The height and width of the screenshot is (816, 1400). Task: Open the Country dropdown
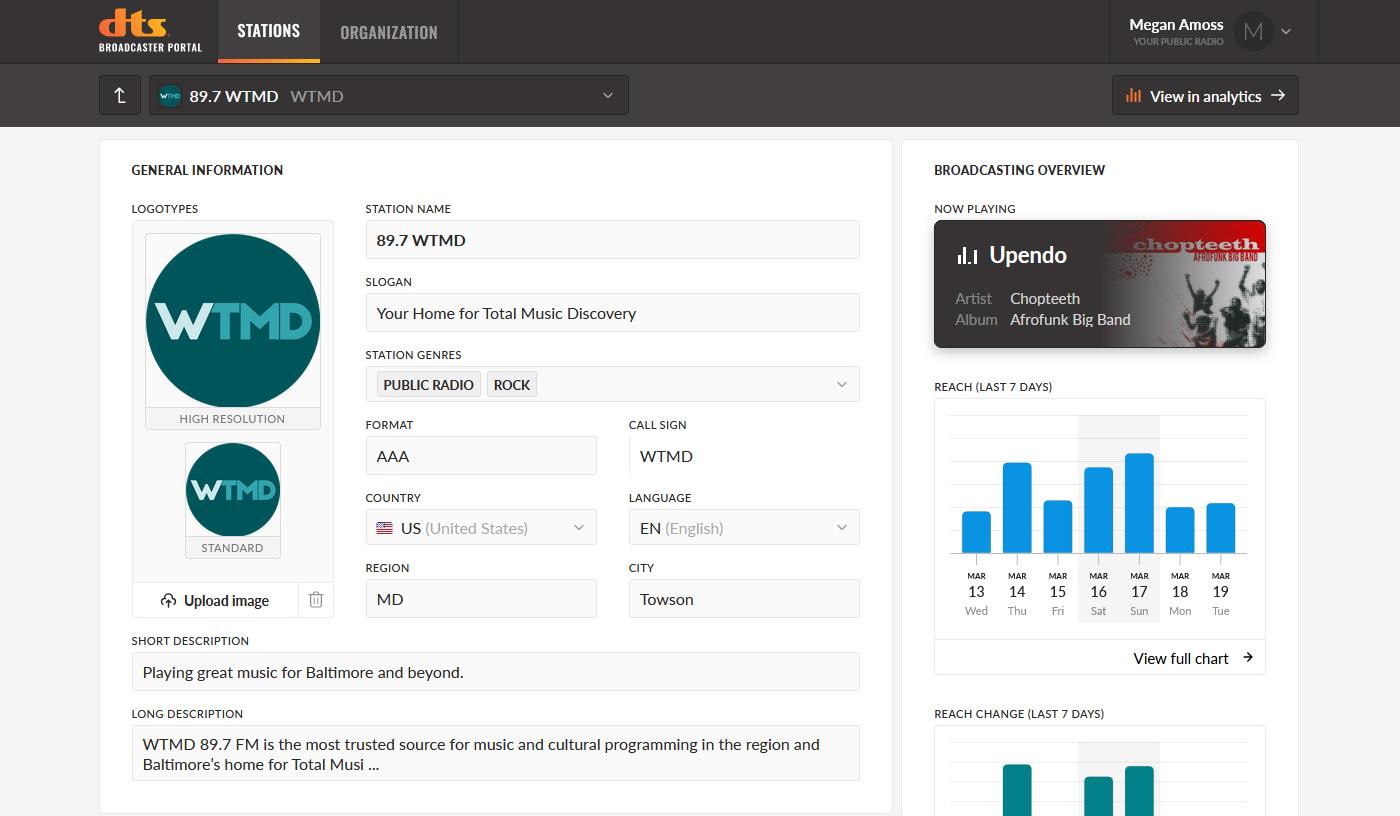(481, 527)
